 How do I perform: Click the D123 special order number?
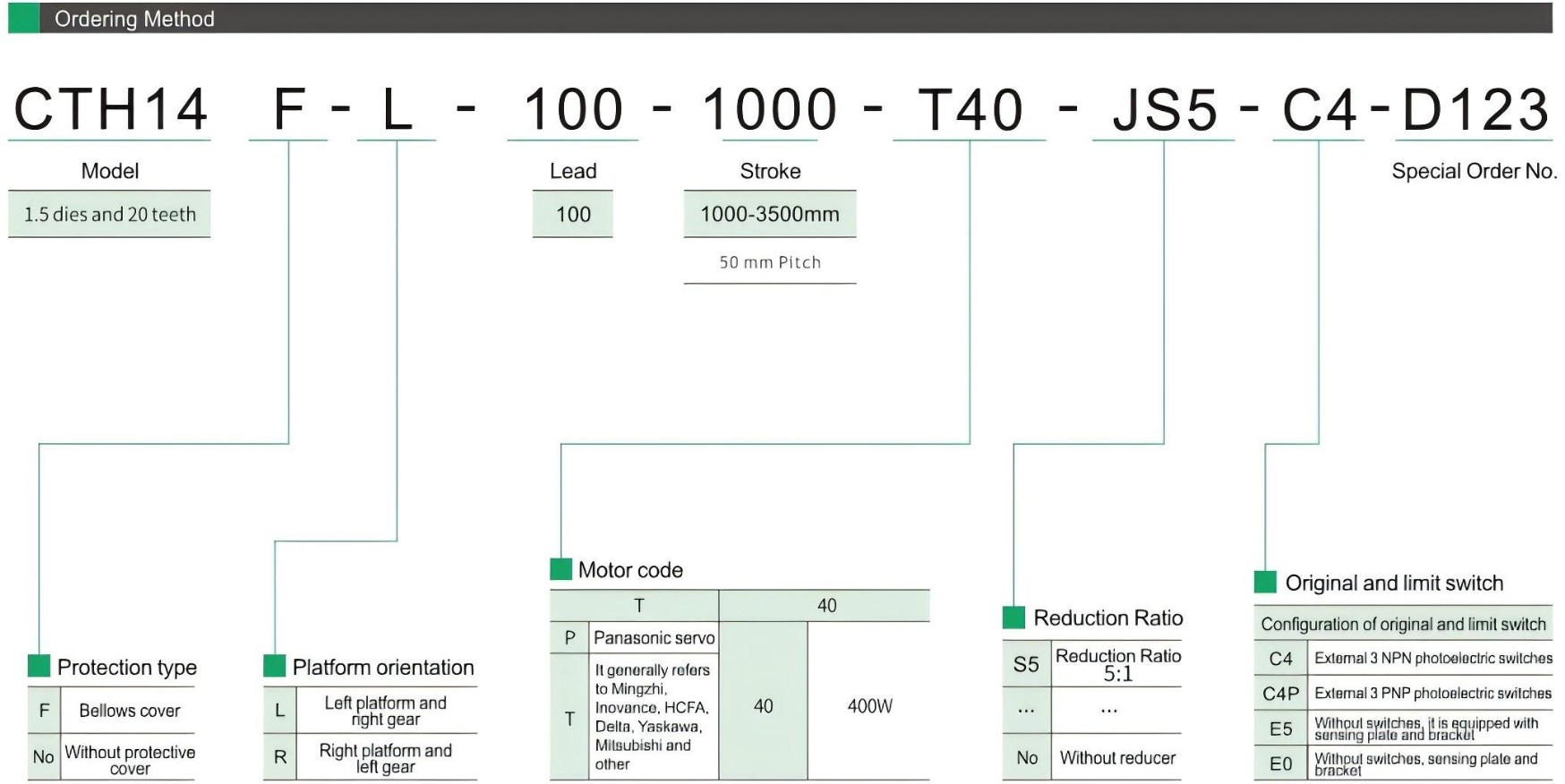point(1475,110)
